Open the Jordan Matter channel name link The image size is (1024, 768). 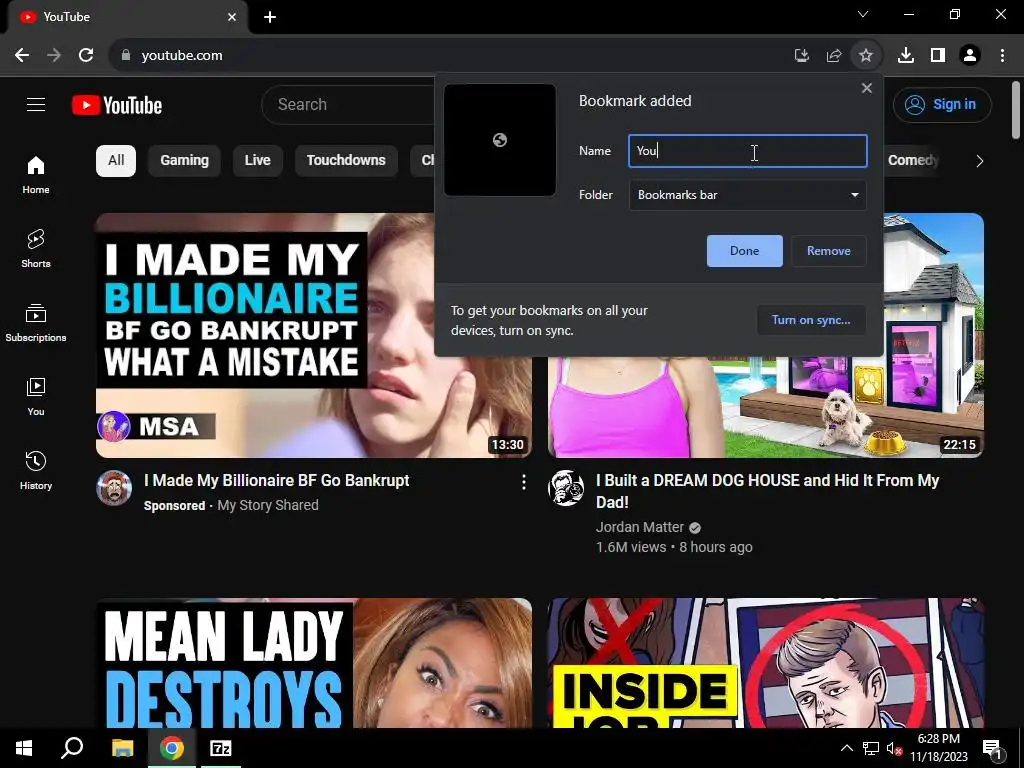[640, 527]
